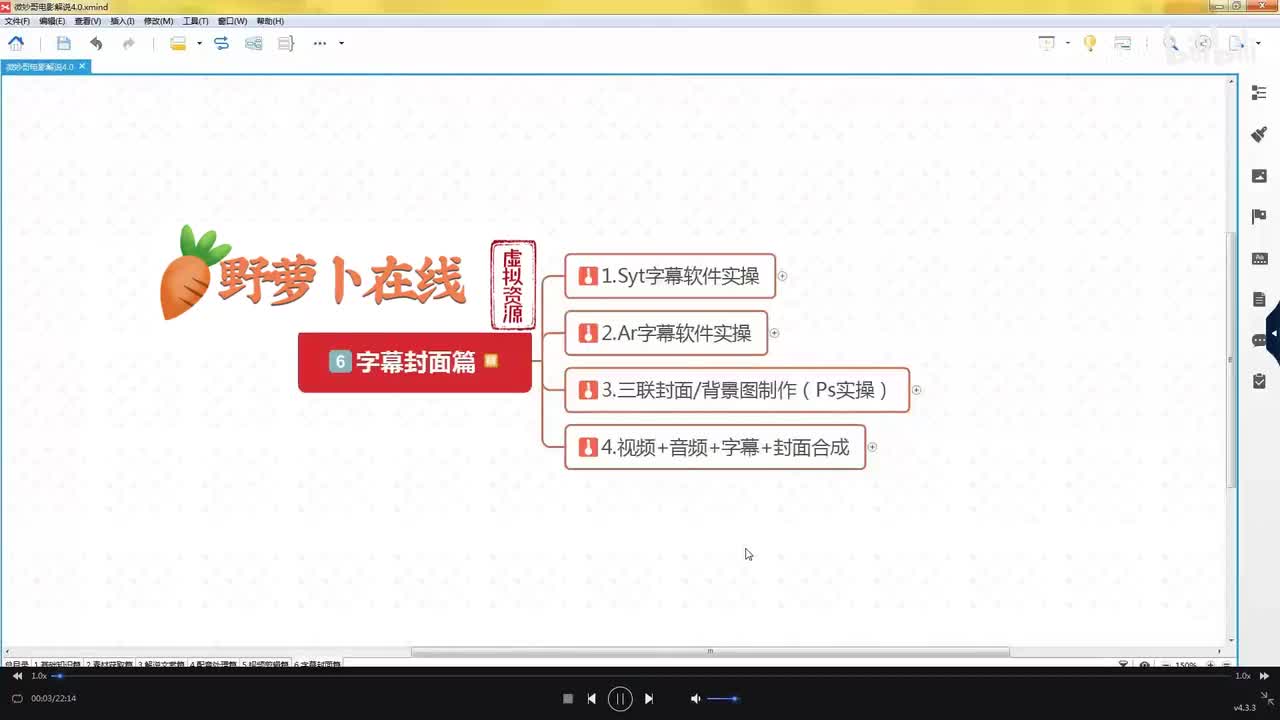Select the 4.视频+音频+字幕+封面合成 topic
Viewport: 1280px width, 720px height.
coord(715,447)
